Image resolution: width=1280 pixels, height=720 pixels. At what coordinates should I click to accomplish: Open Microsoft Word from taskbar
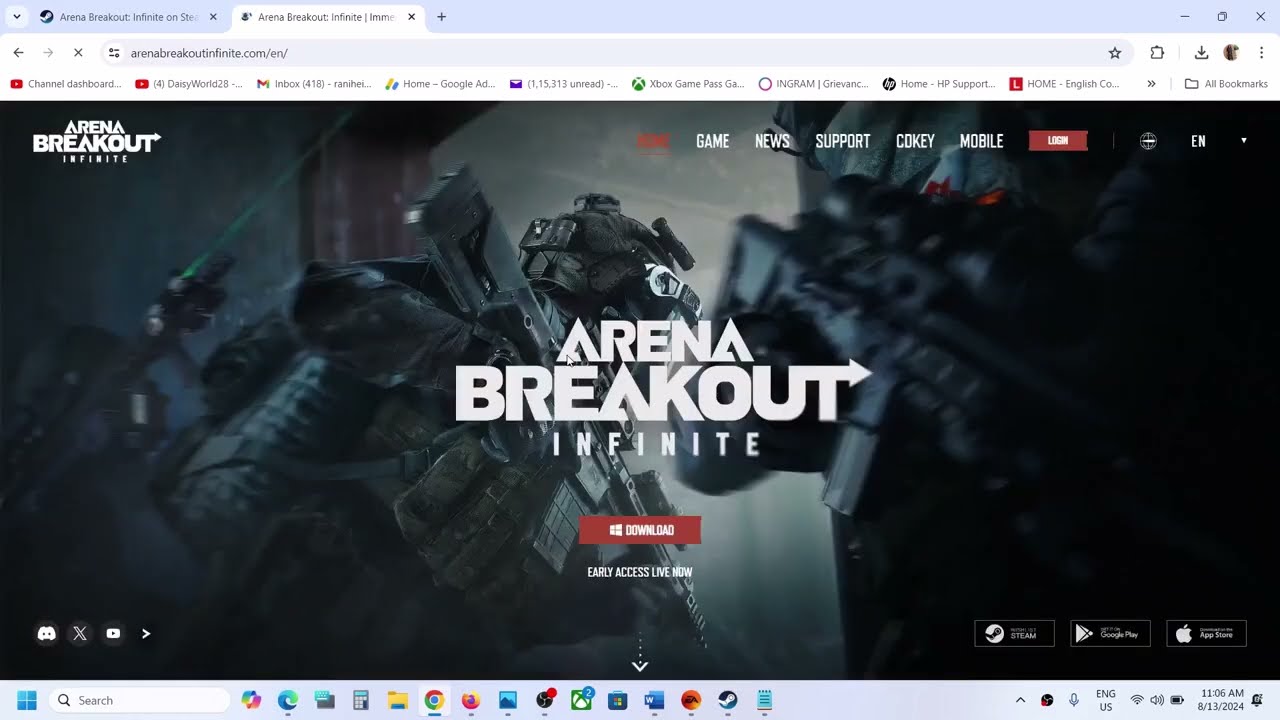(x=654, y=700)
